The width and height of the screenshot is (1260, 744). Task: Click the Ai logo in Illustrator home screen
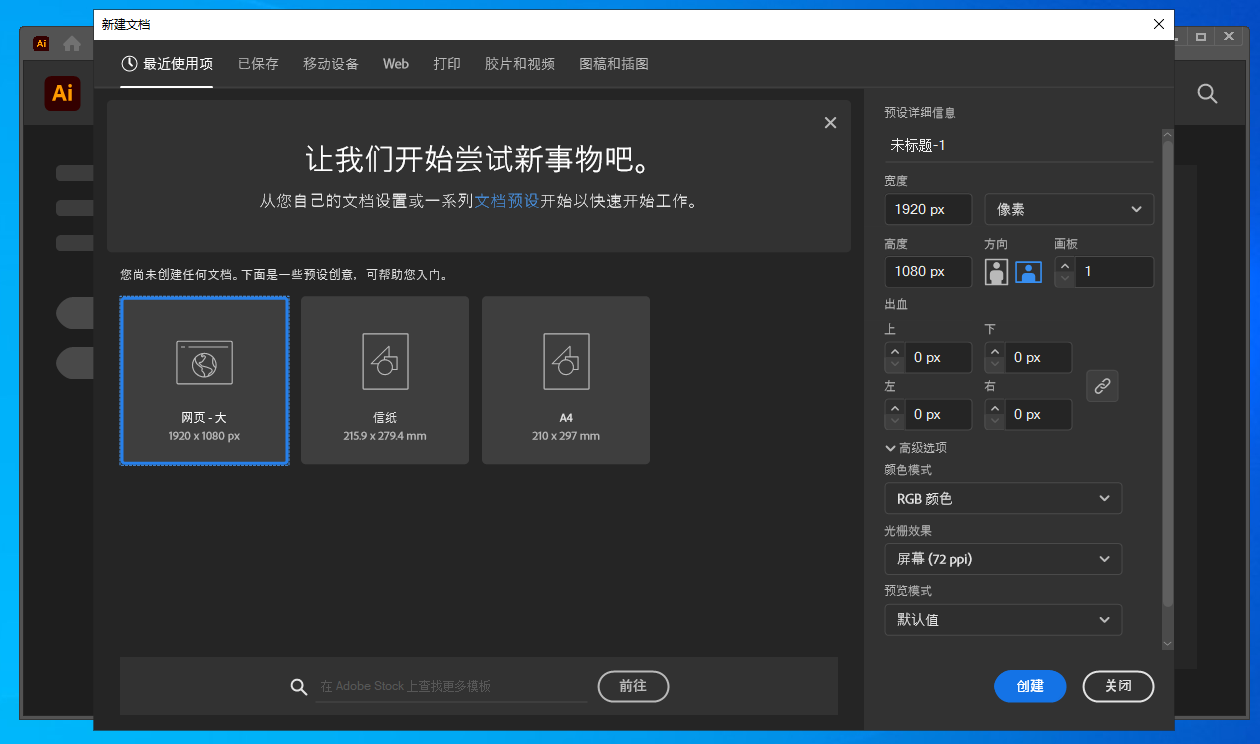pyautogui.click(x=62, y=94)
